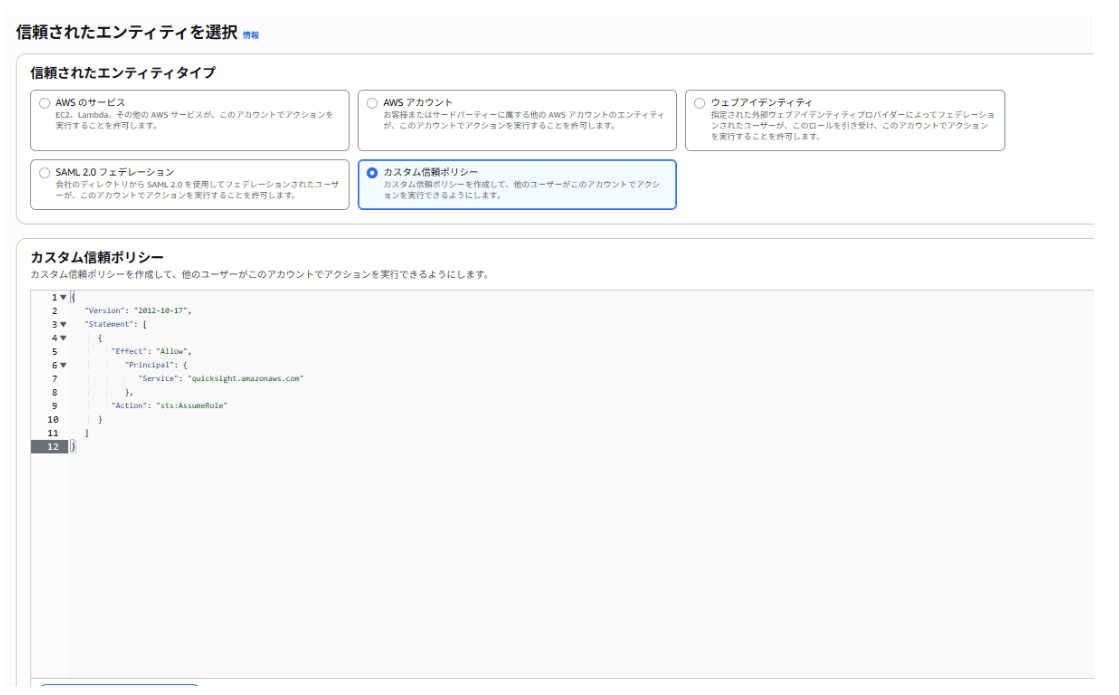Screen dimensions: 1119x695
Task: Select the AWS アカウント radio option
Action: 372,103
